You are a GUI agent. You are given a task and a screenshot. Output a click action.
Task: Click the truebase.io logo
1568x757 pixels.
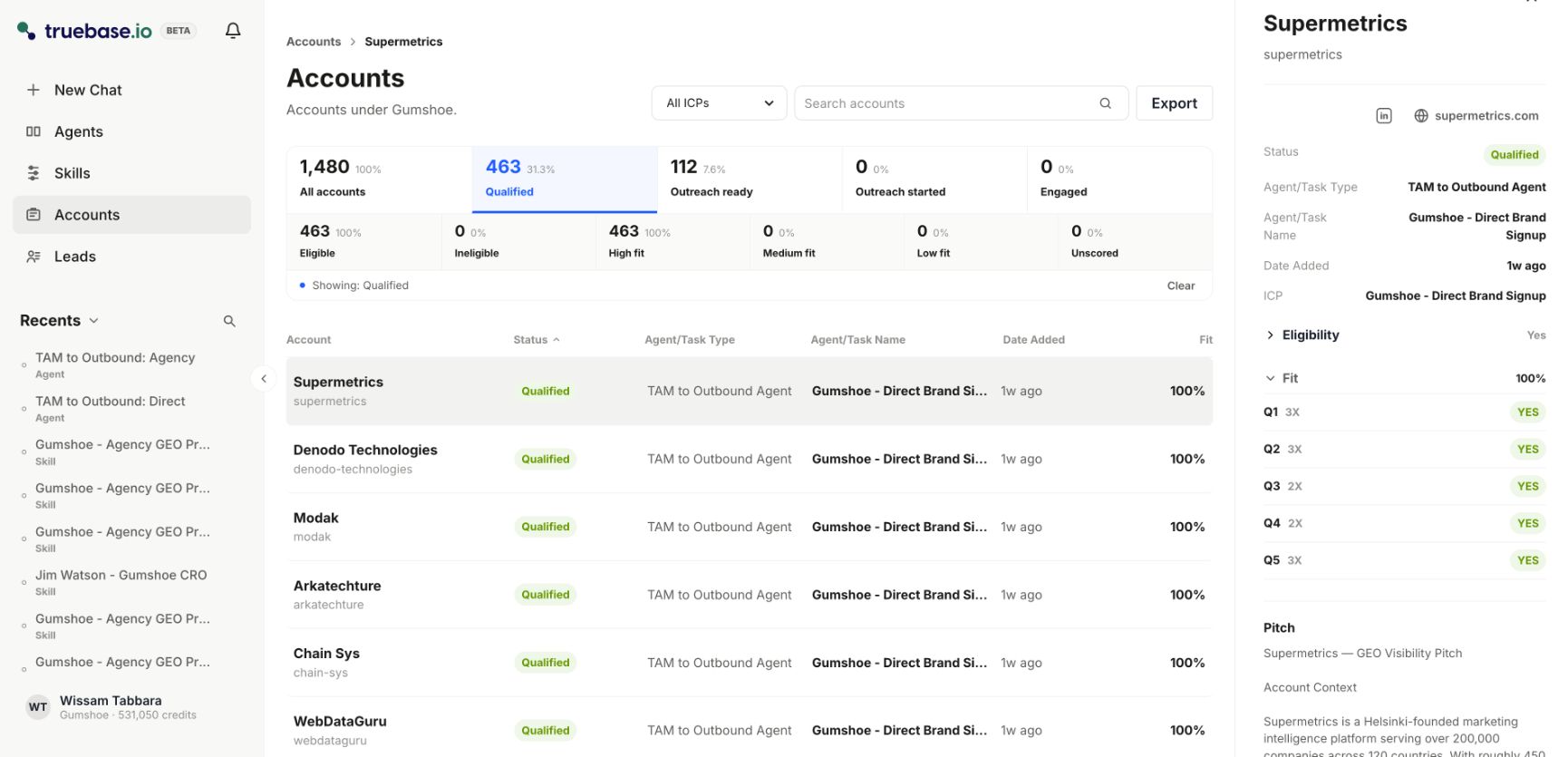(x=84, y=31)
